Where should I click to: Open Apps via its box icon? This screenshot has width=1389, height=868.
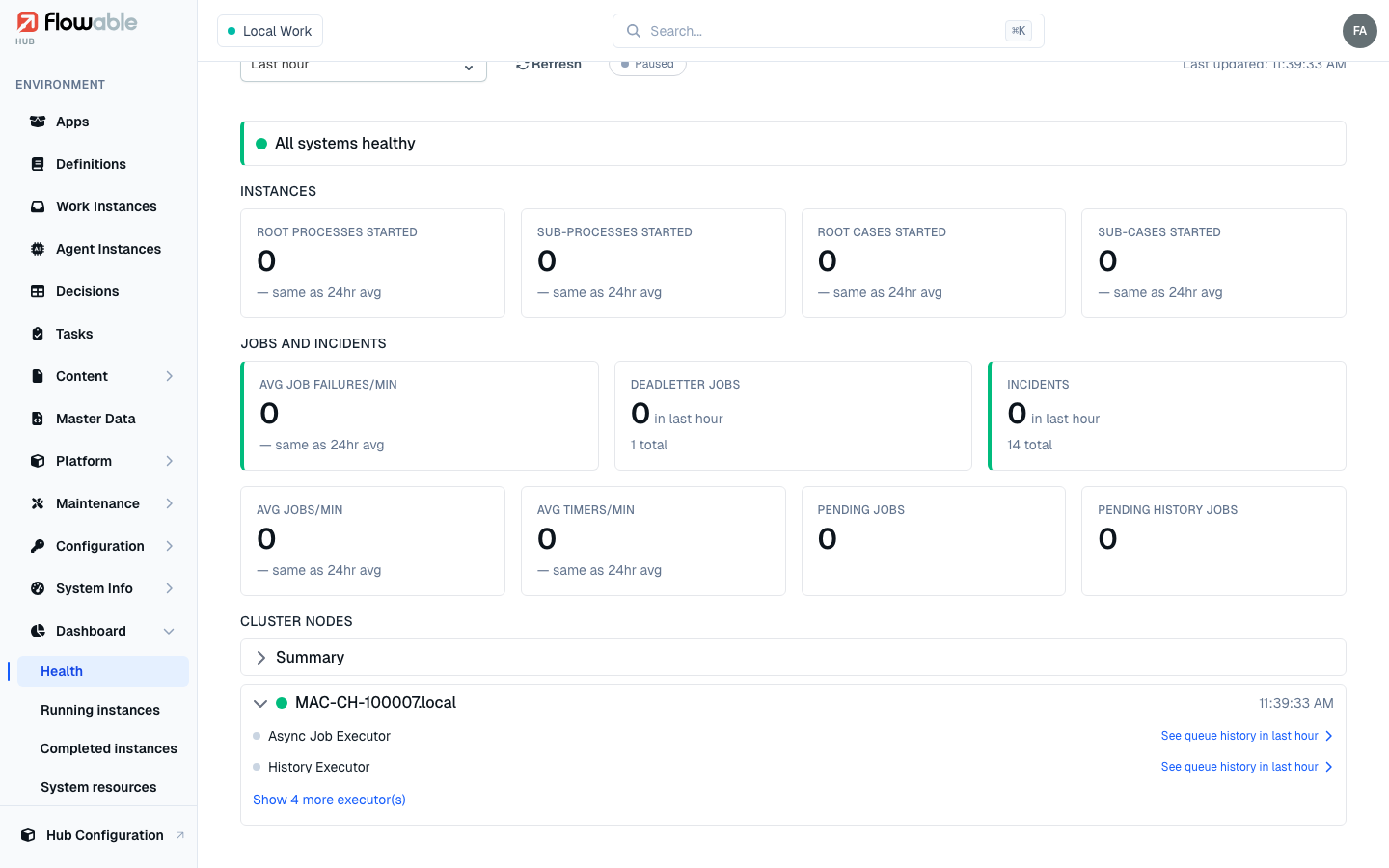(x=38, y=122)
